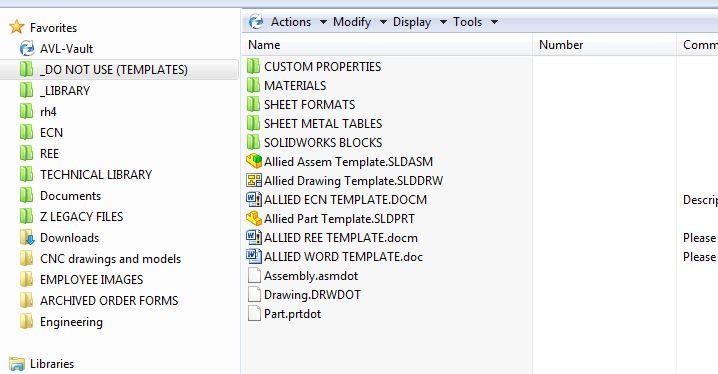The width and height of the screenshot is (718, 374).
Task: Select _DO NOT USE (TEMPLATES) in Favorites
Action: [120, 70]
